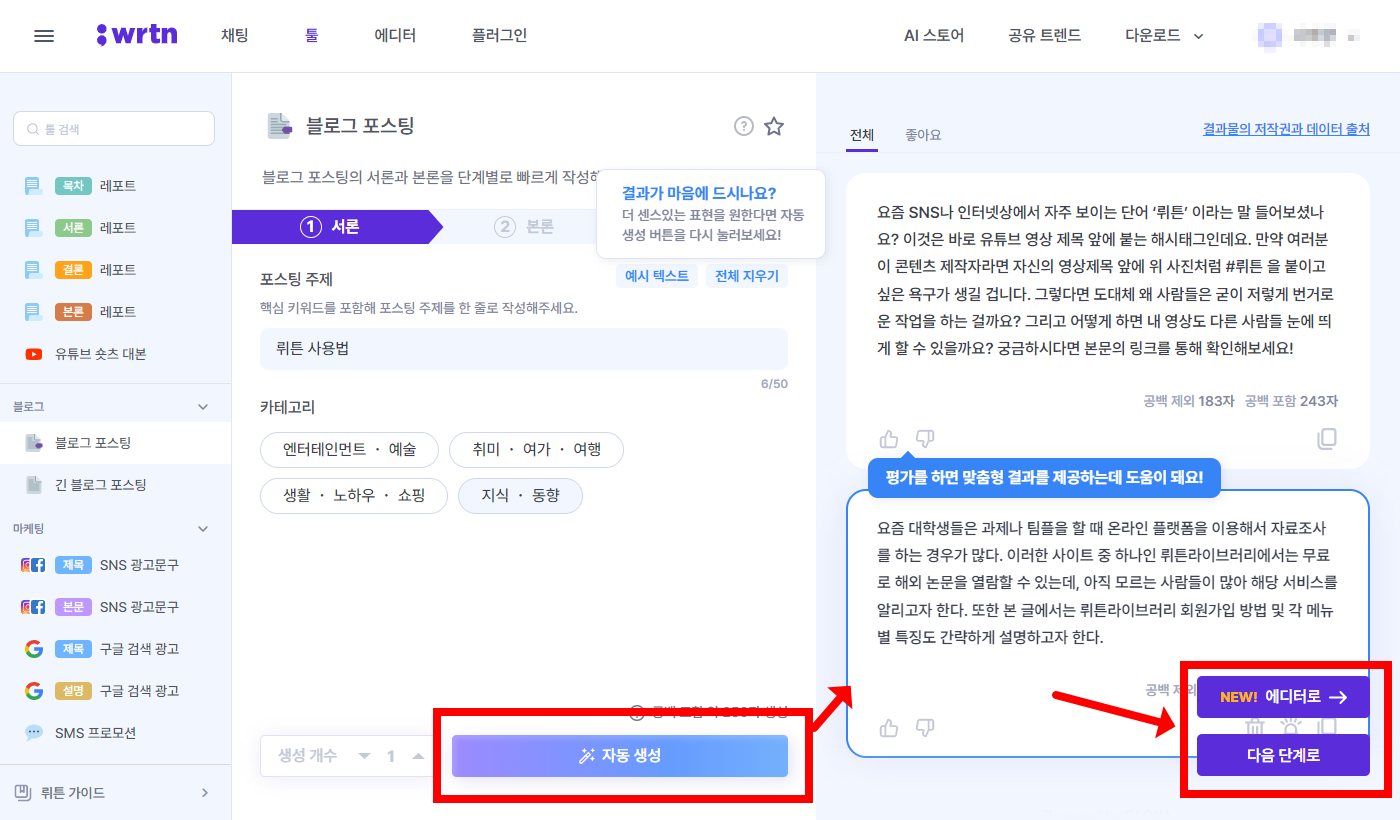Report the result via siren icon
Image resolution: width=1400 pixels, height=820 pixels.
pos(1291,727)
